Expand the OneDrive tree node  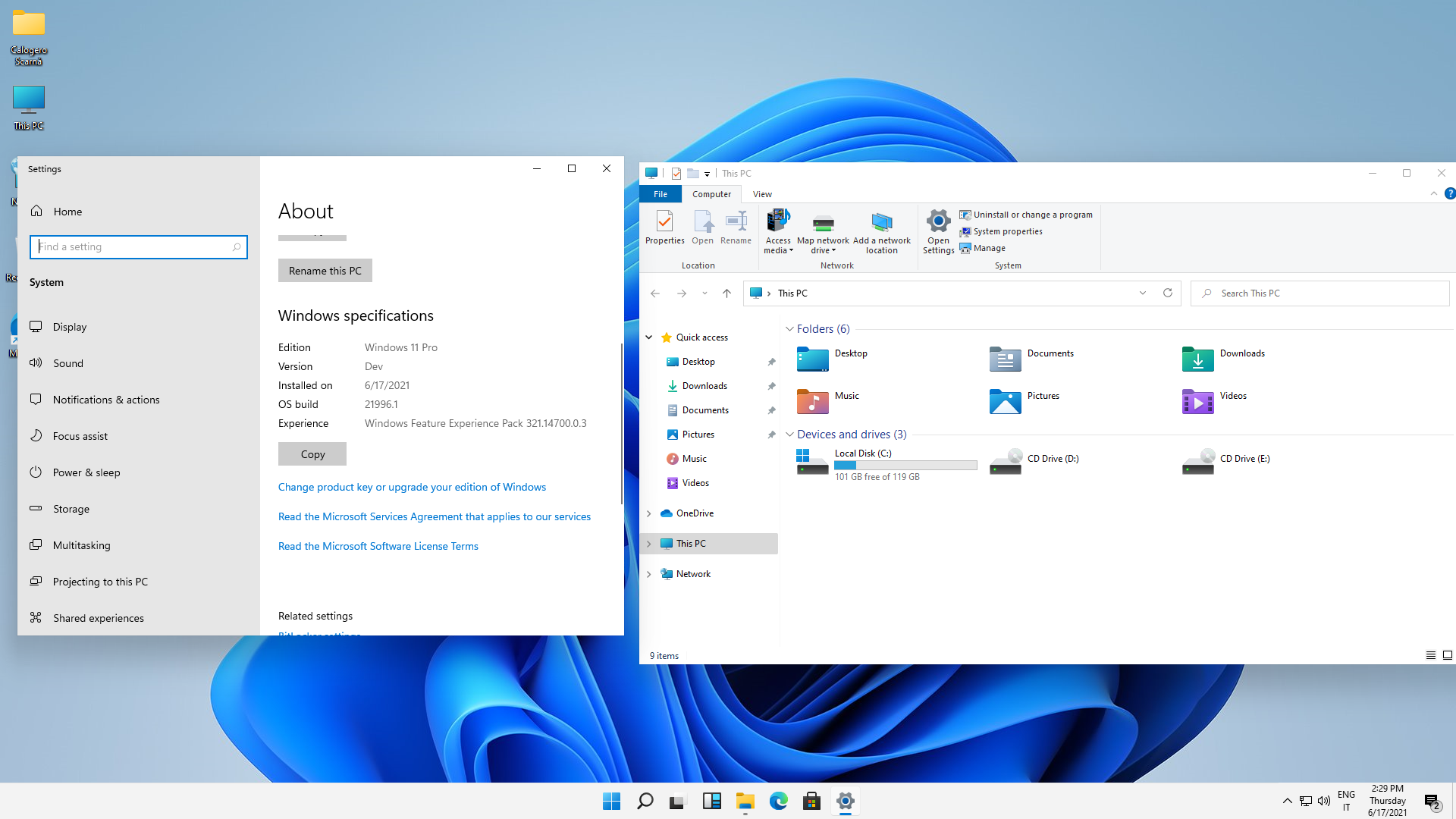point(649,513)
